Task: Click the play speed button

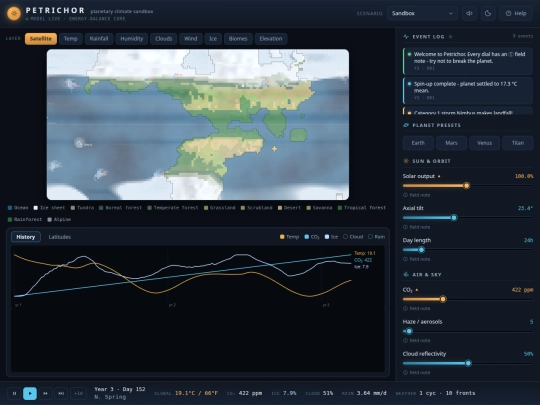Action: 30,393
